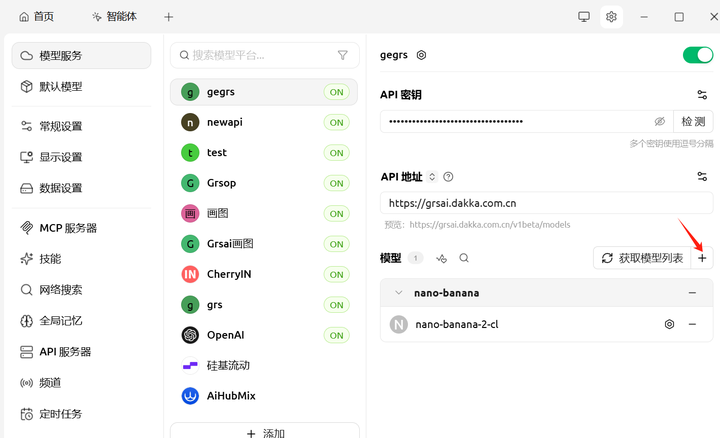Toggle ON badge for CherryIN
Screen dimensions: 720x438
(x=337, y=275)
